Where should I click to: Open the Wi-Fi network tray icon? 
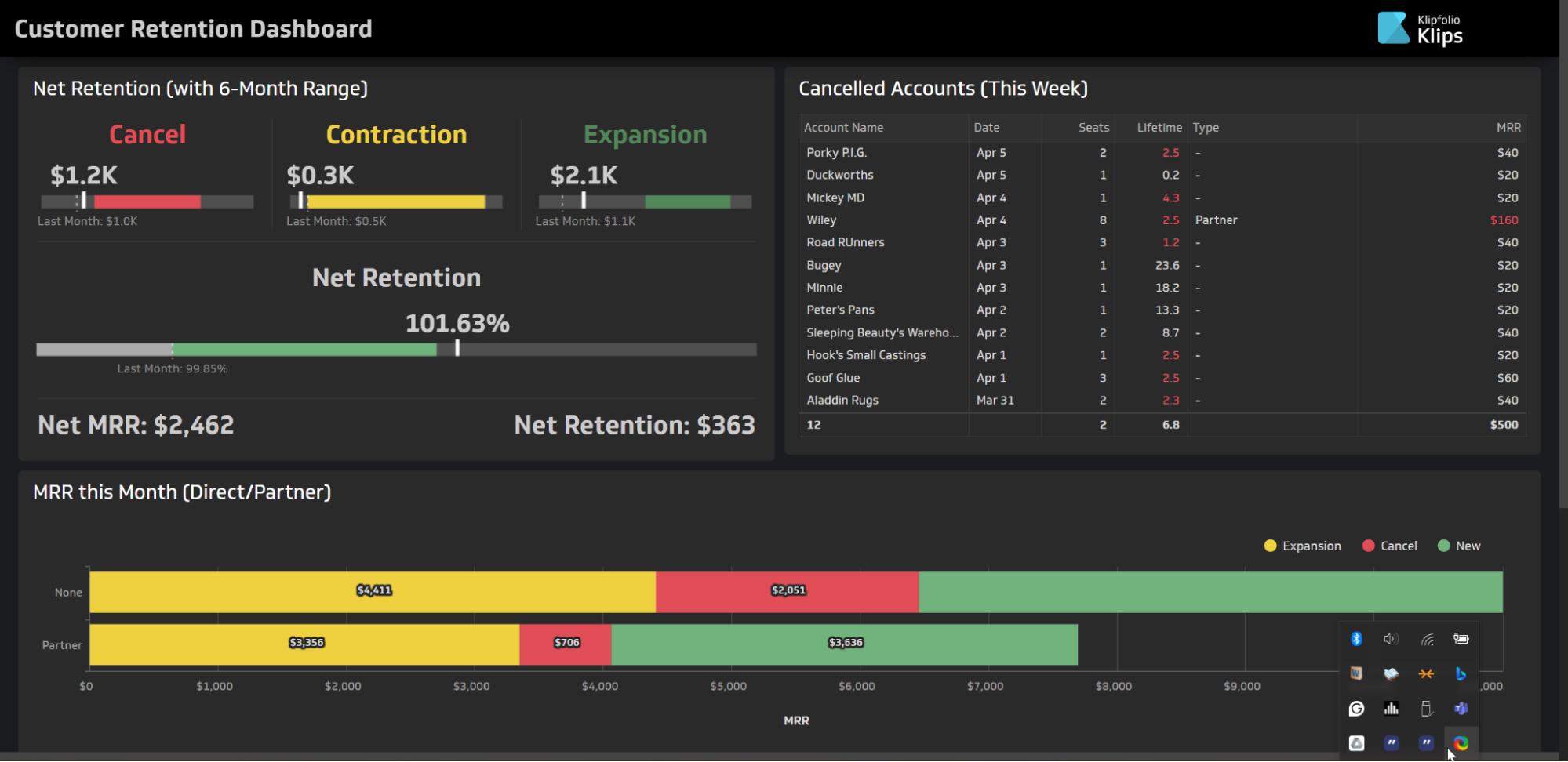pos(1427,639)
